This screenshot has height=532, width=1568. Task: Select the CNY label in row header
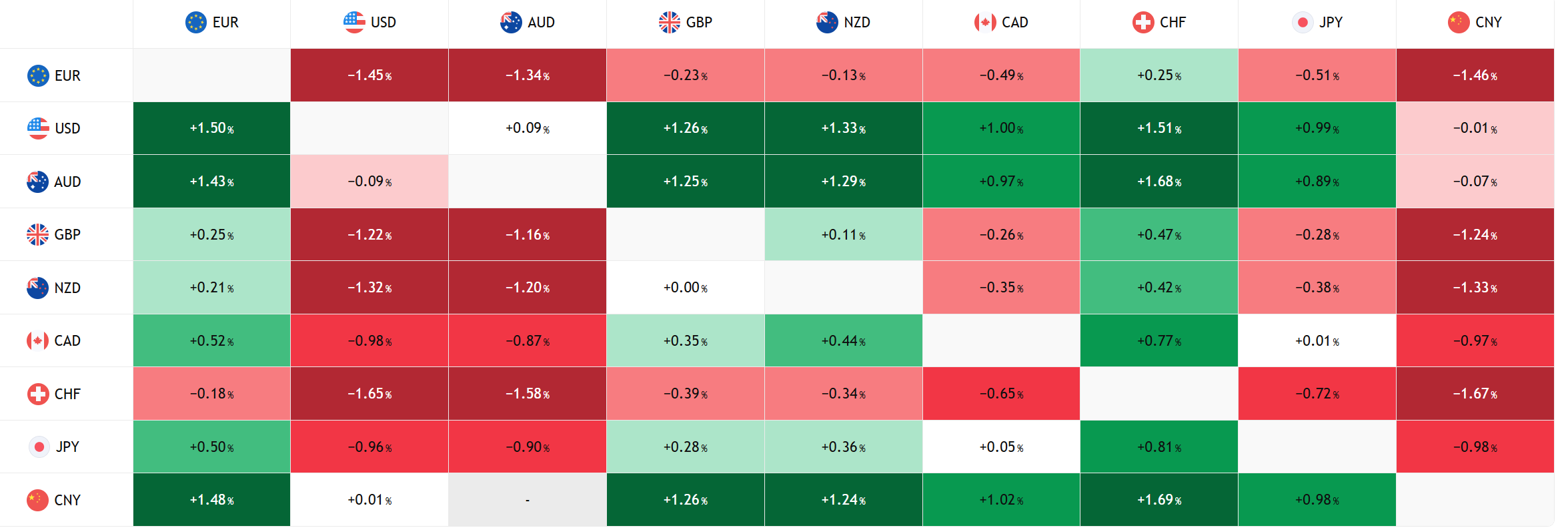tap(67, 500)
